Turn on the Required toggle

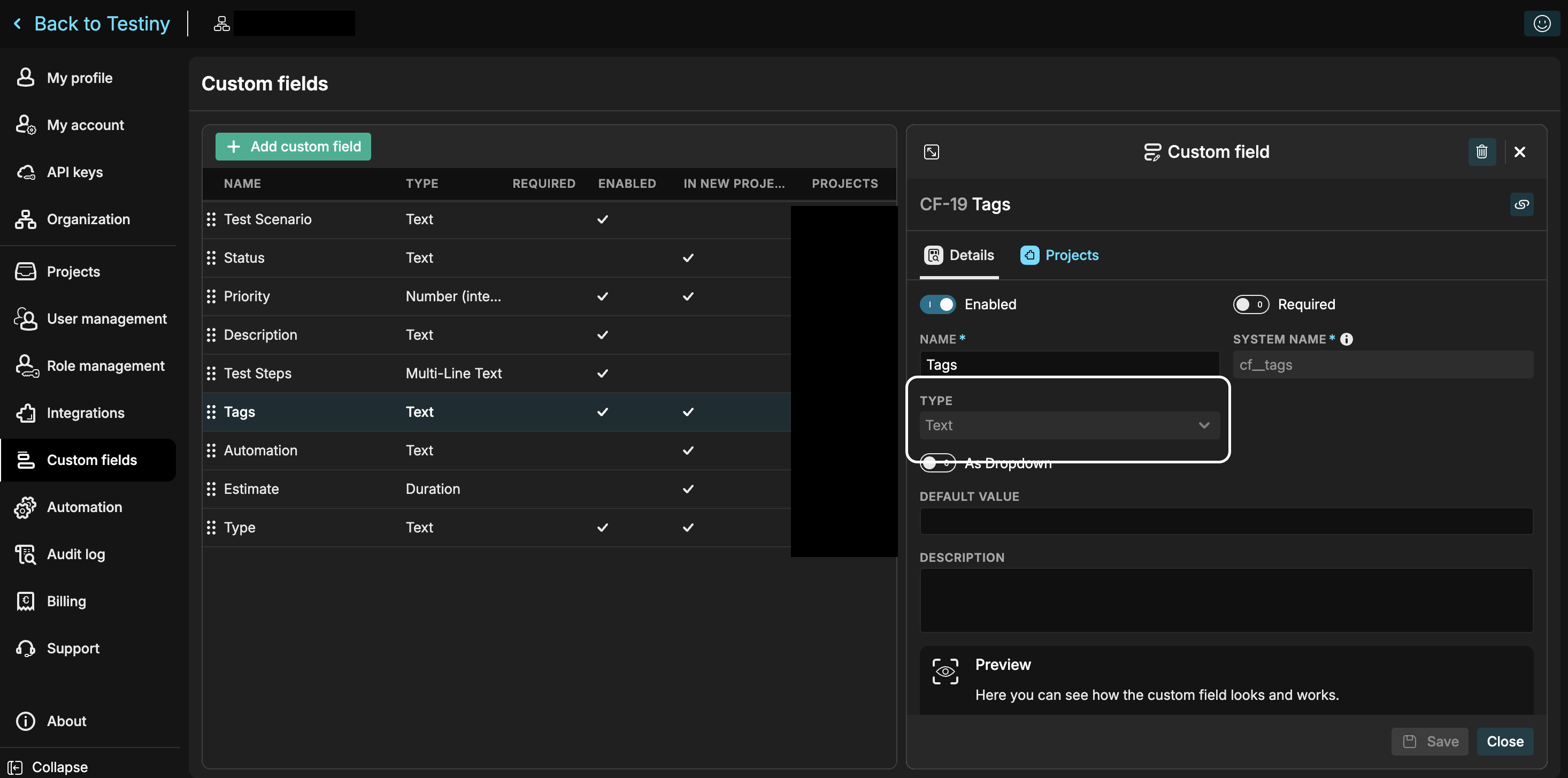(1250, 304)
